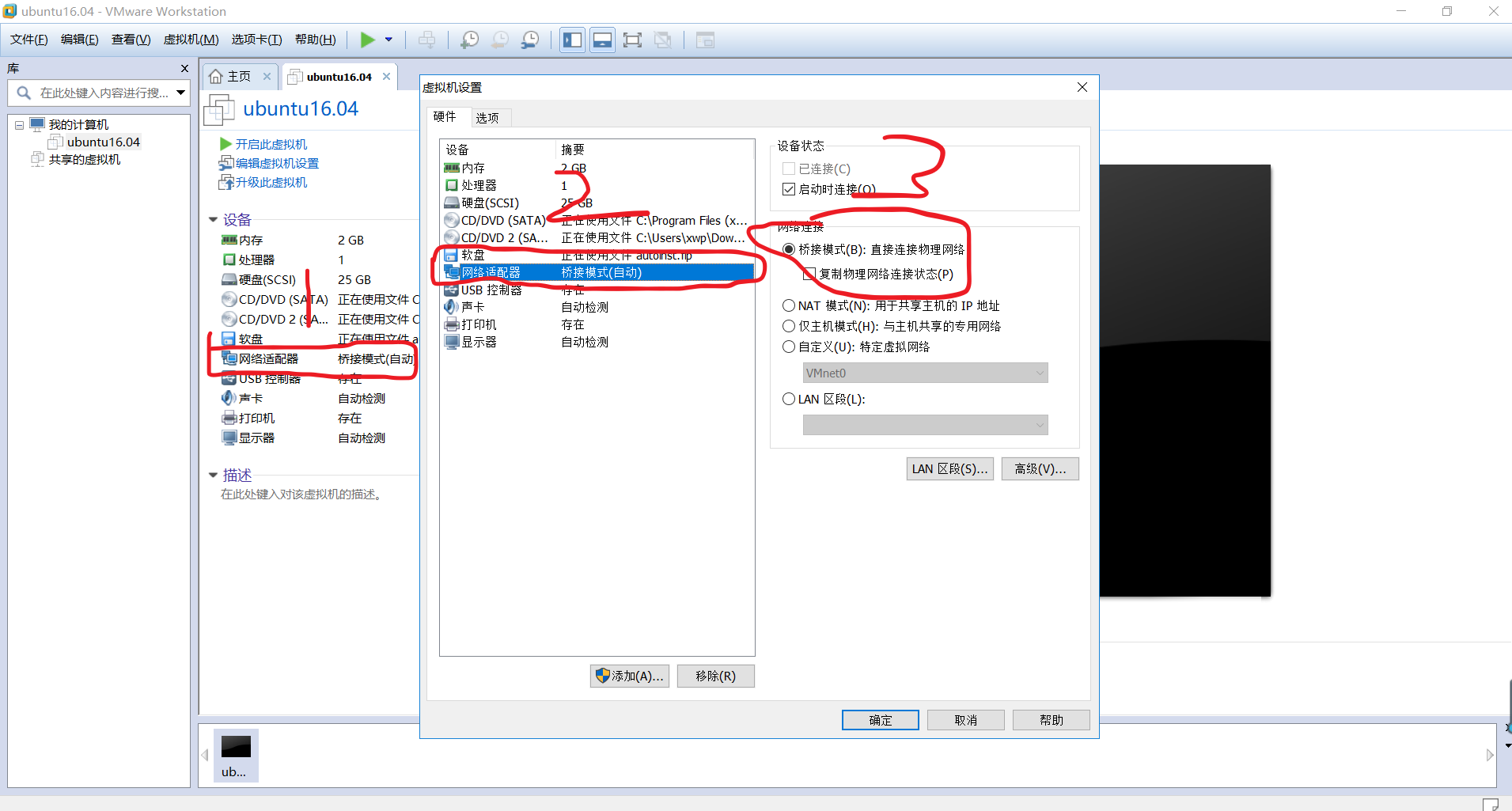Click the LAN 区段(S)... button

(x=949, y=469)
